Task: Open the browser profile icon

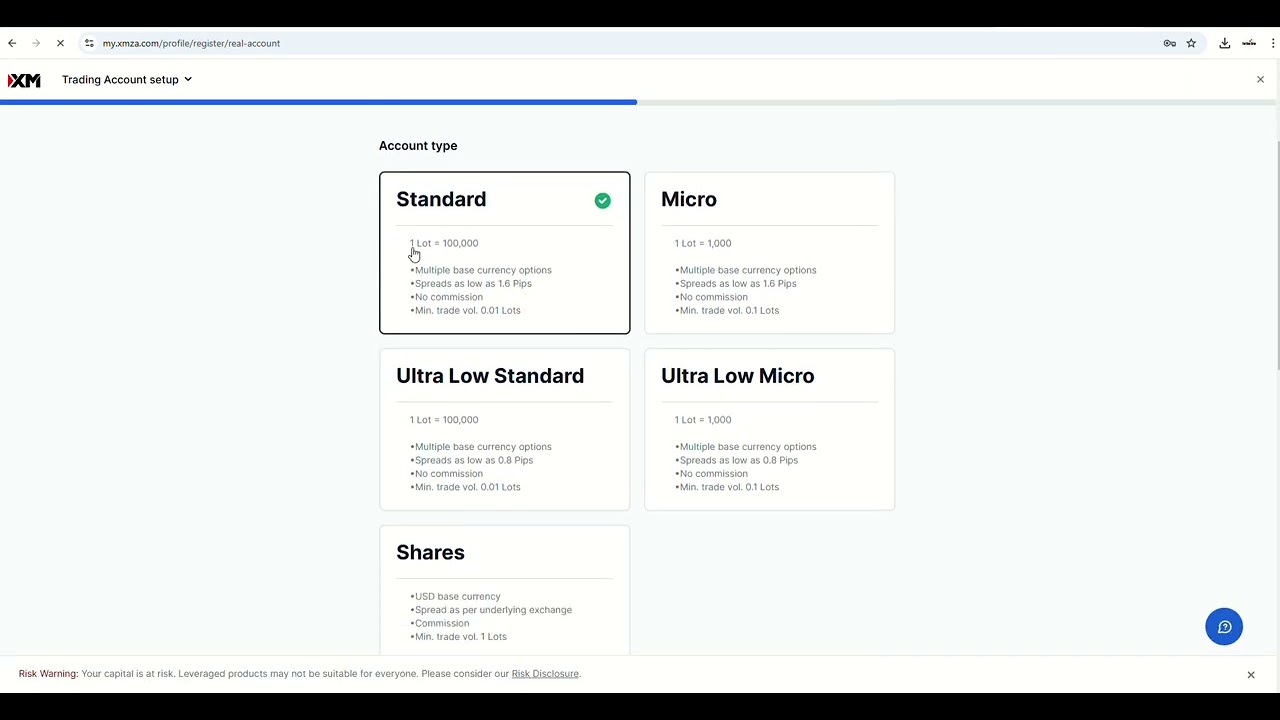Action: [1249, 43]
